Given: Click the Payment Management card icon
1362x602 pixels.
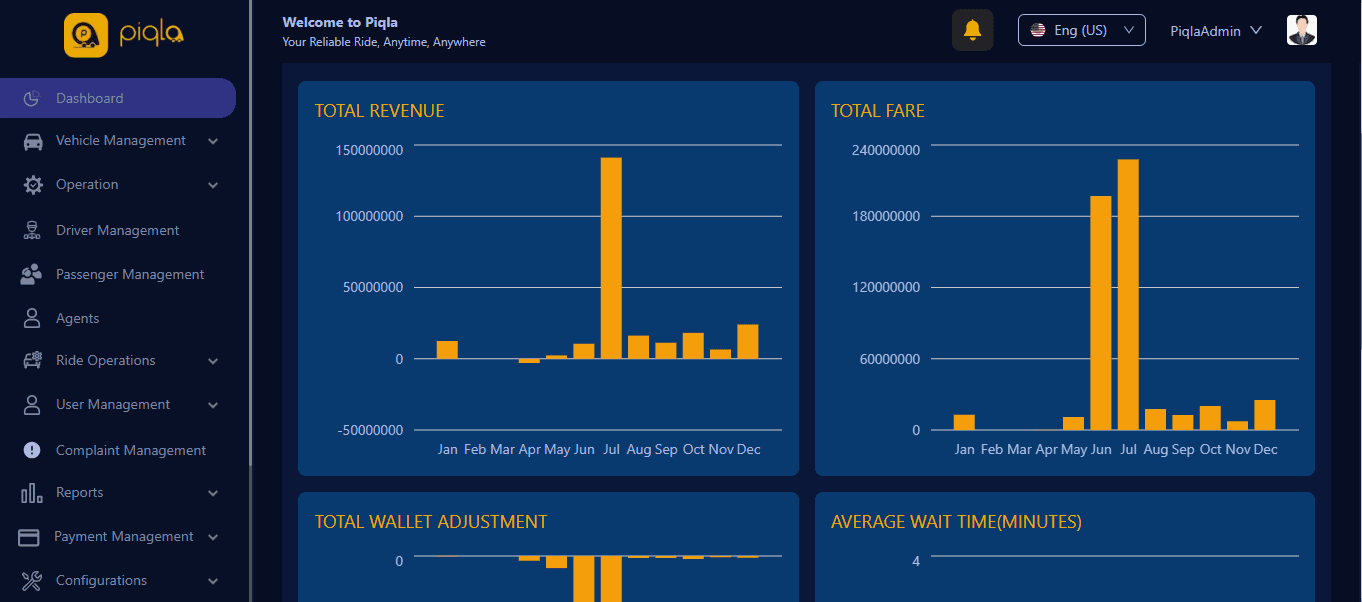Looking at the screenshot, I should click(29, 537).
